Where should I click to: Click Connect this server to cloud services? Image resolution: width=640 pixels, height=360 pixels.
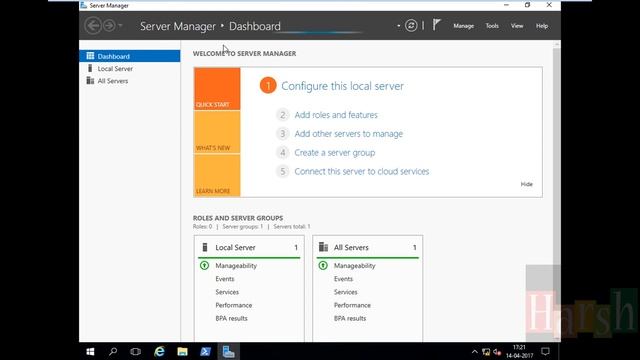tap(362, 171)
